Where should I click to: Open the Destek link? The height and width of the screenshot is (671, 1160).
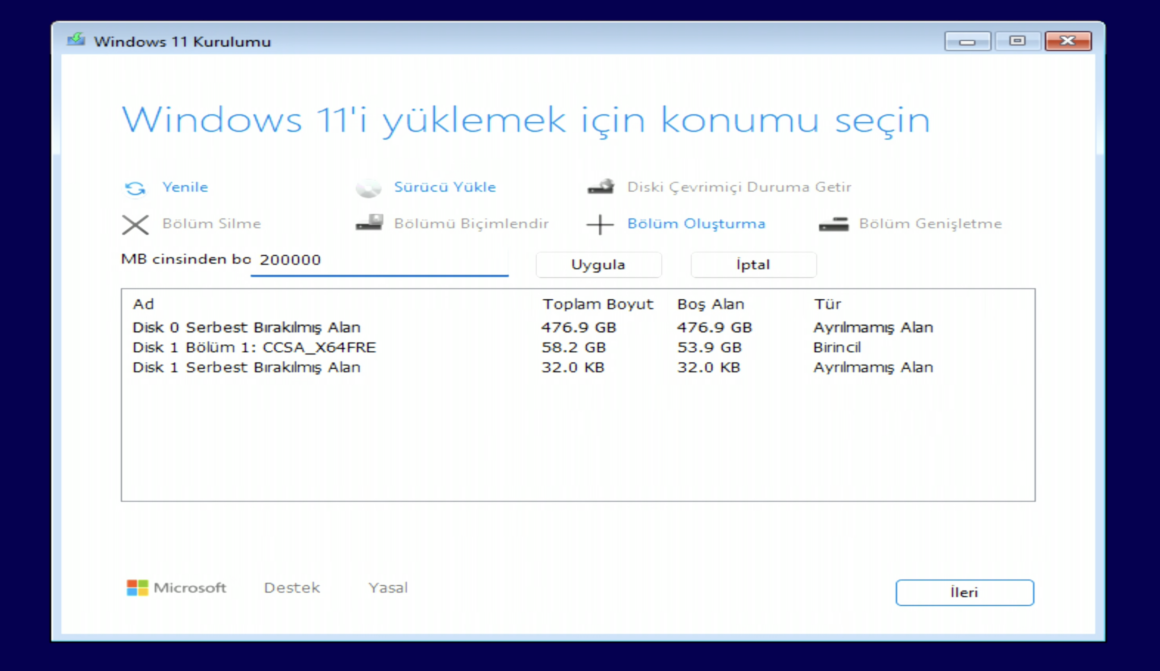(292, 587)
